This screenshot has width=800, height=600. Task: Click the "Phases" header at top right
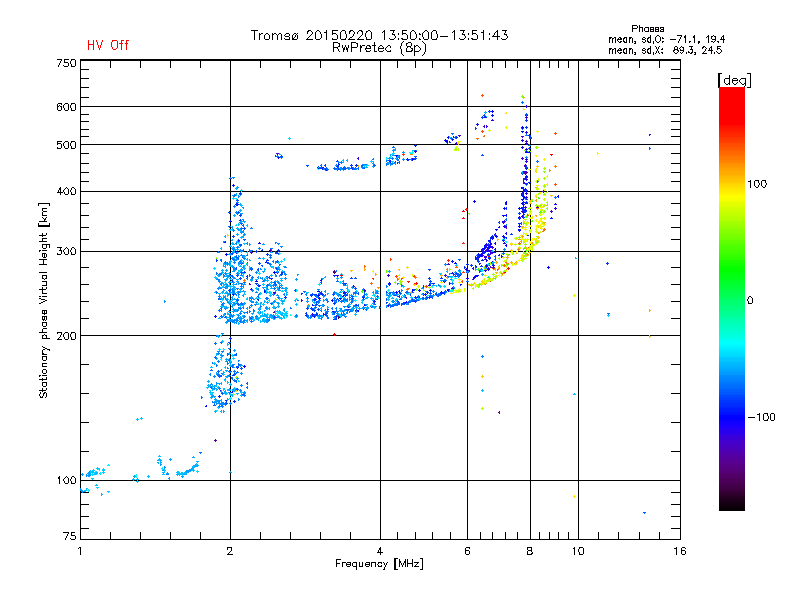click(x=647, y=29)
